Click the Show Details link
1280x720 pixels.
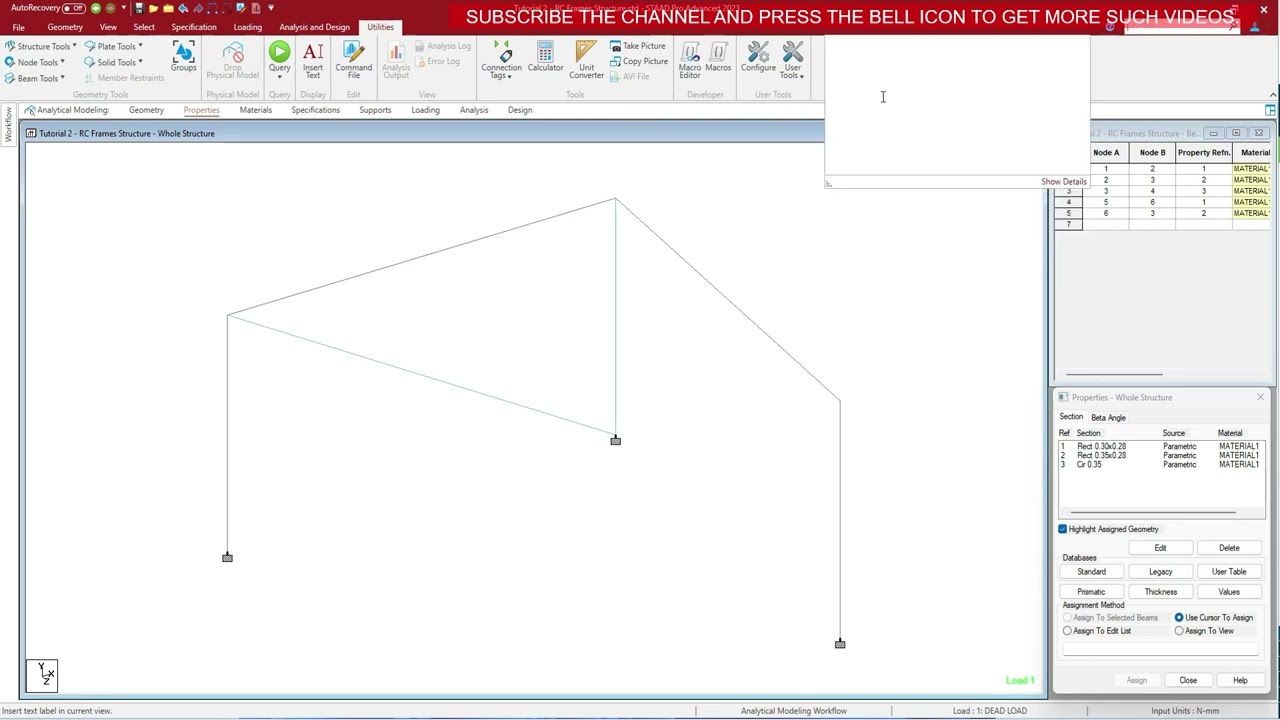point(1063,182)
